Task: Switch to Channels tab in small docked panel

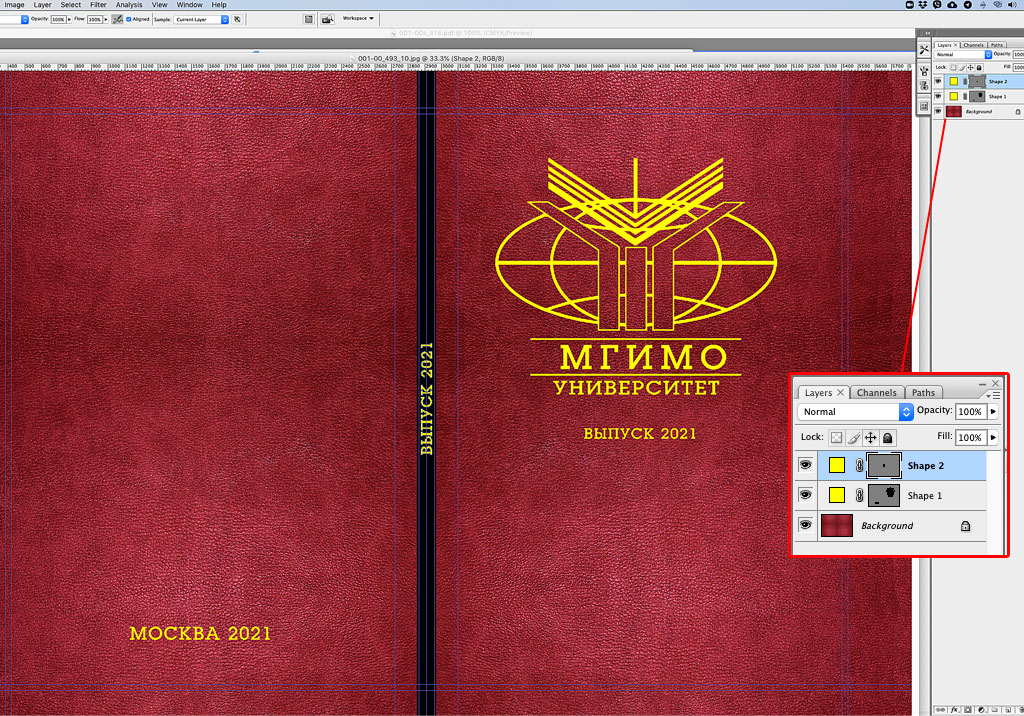Action: (973, 45)
